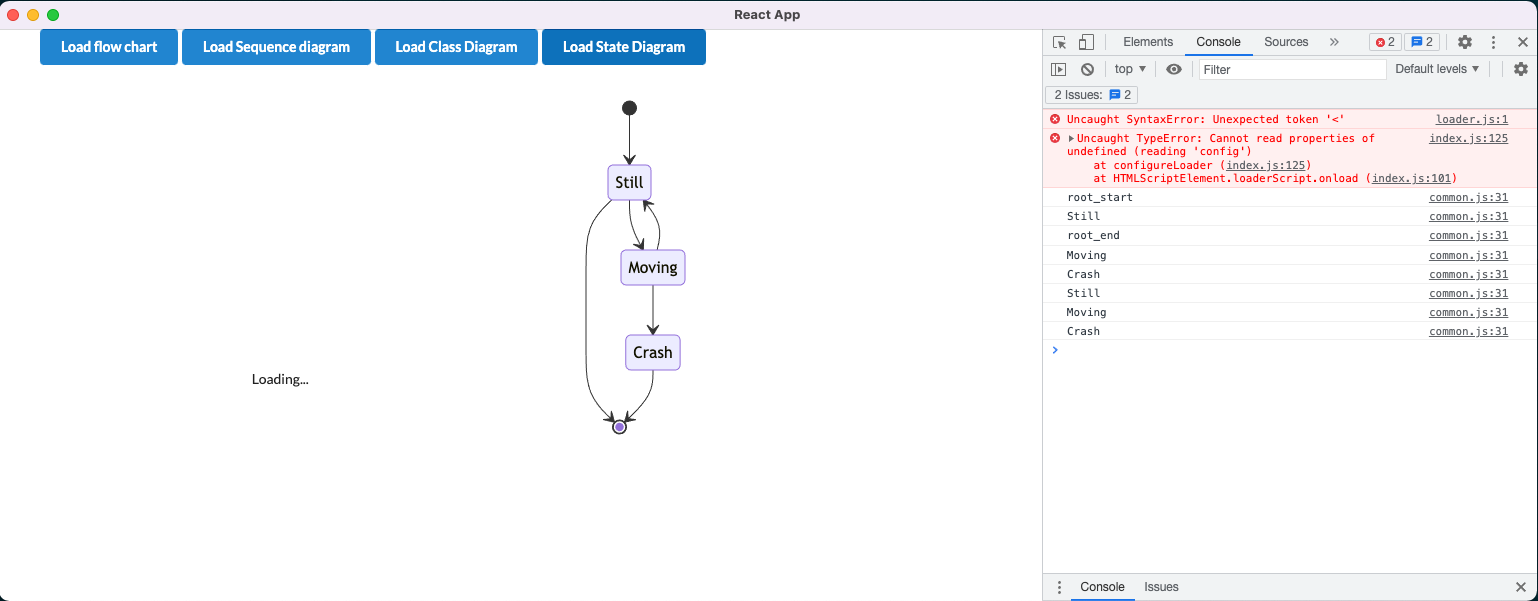Image resolution: width=1538 pixels, height=601 pixels.
Task: Click the more tabs chevron
Action: (x=1333, y=42)
